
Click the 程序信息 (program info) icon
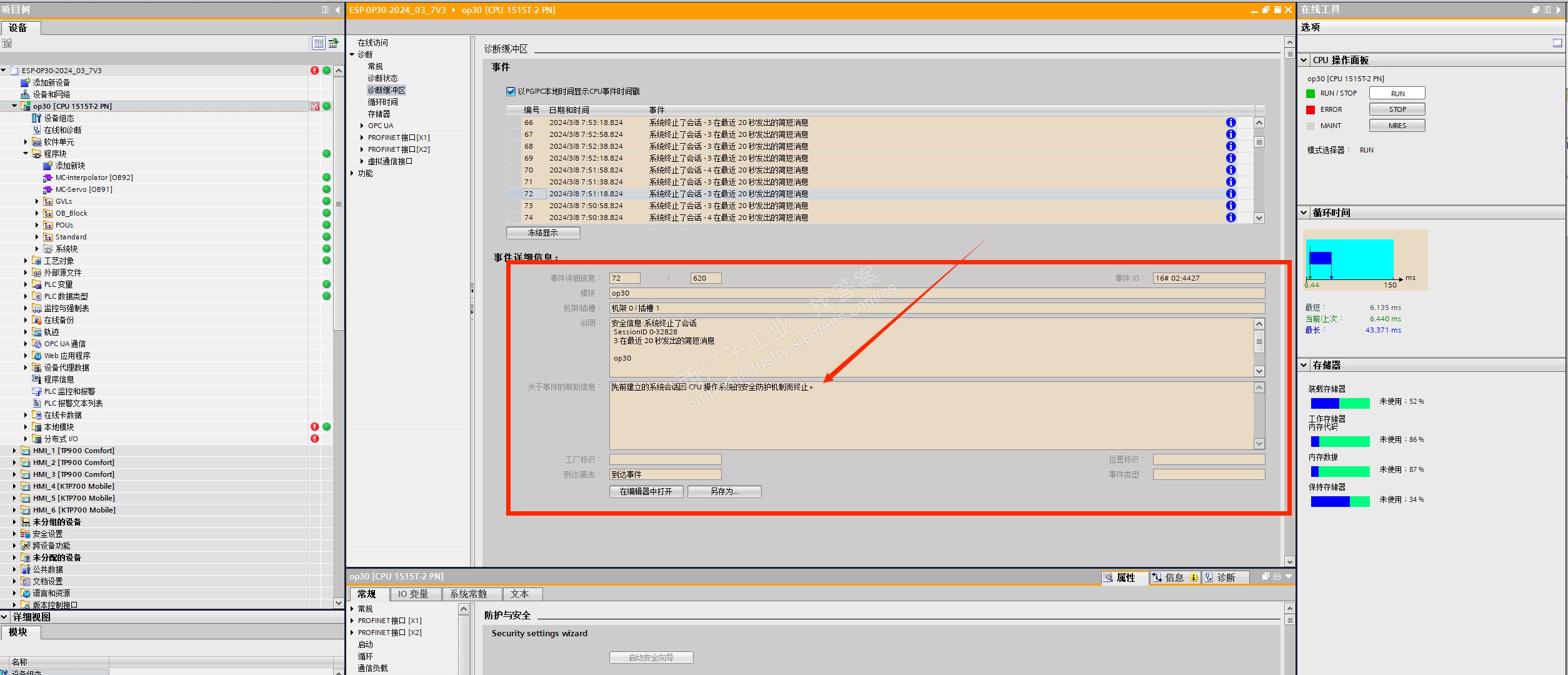point(37,379)
